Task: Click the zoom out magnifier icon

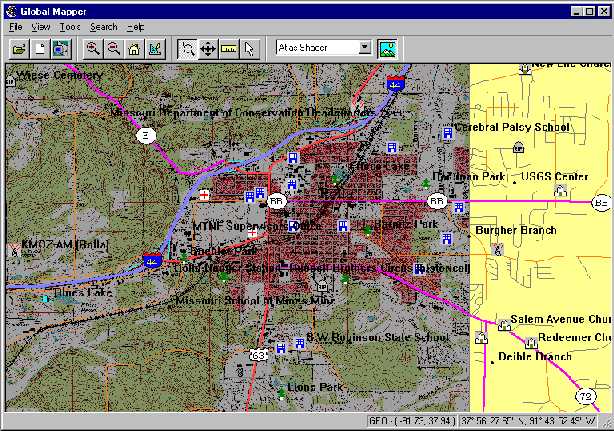Action: tap(114, 49)
